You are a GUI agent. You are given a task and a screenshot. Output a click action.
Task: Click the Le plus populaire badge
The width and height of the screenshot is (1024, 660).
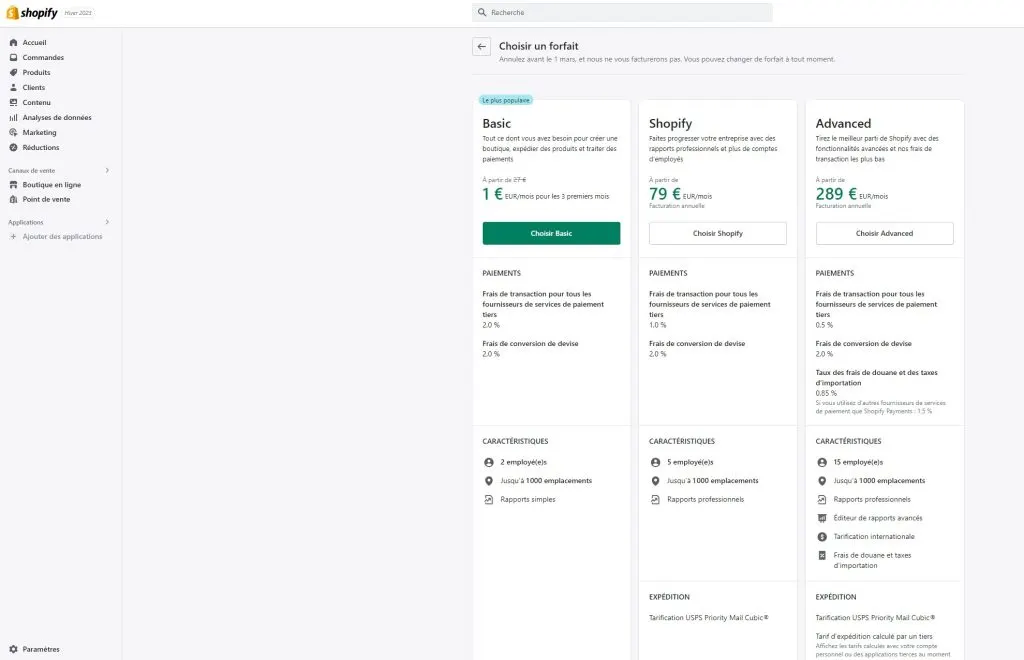coord(506,101)
